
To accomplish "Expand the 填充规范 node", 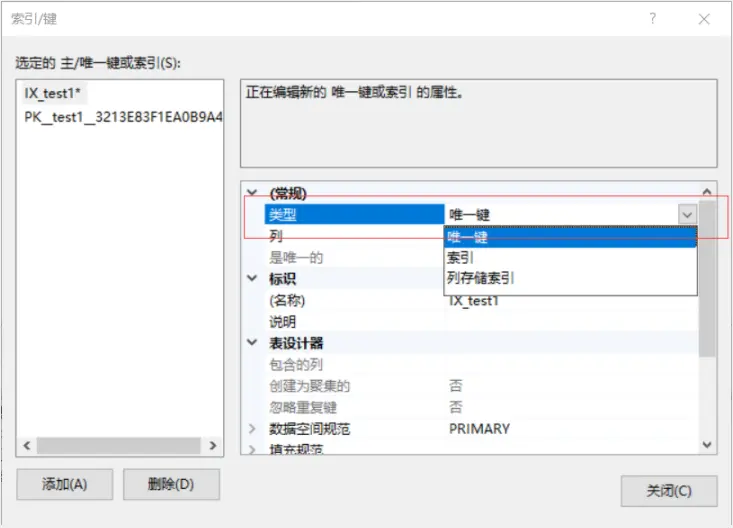I will pyautogui.click(x=252, y=449).
